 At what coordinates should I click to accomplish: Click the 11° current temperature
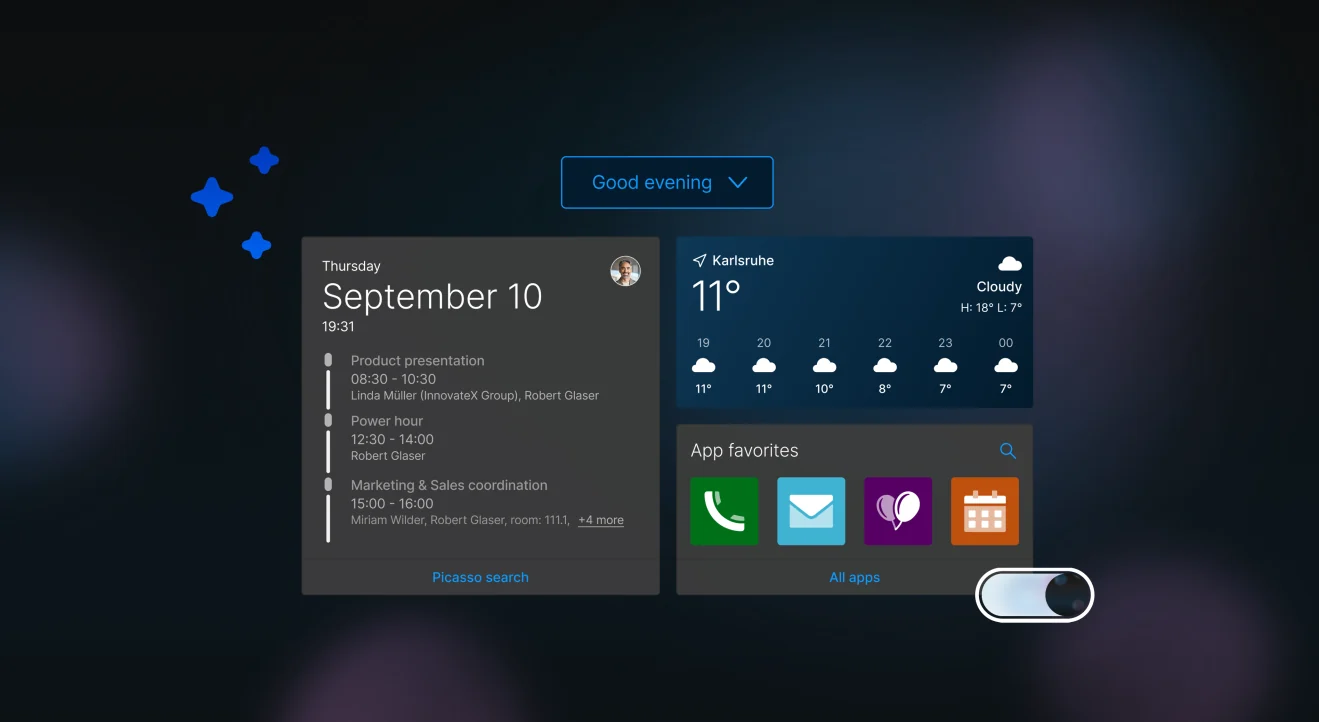pyautogui.click(x=717, y=296)
